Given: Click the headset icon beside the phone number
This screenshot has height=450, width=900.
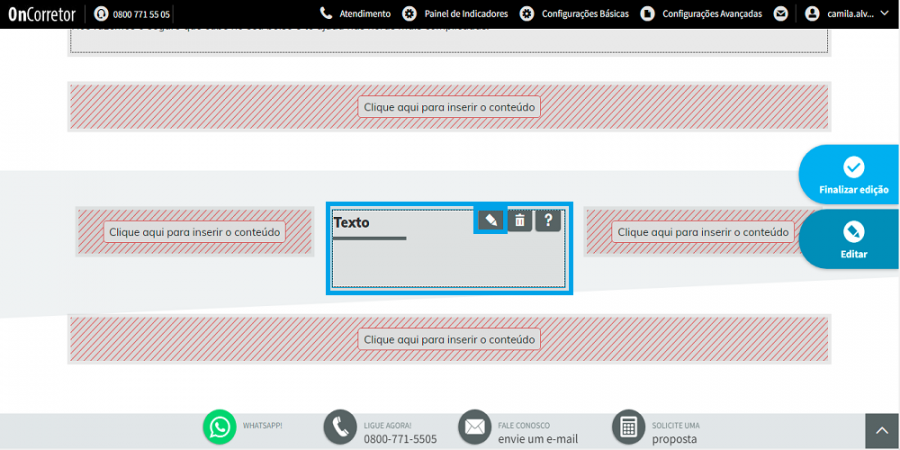Looking at the screenshot, I should point(101,14).
